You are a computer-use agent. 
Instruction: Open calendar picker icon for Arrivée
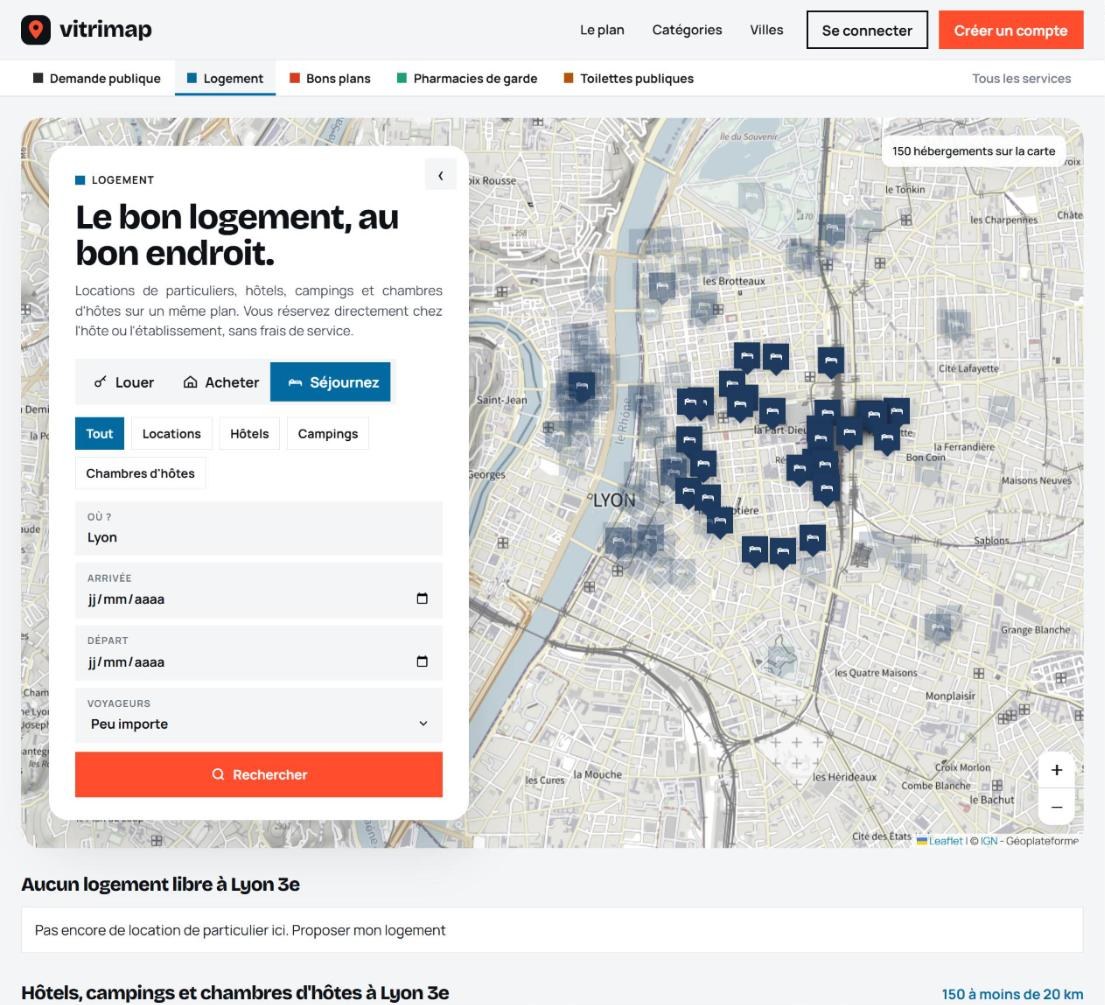422,598
